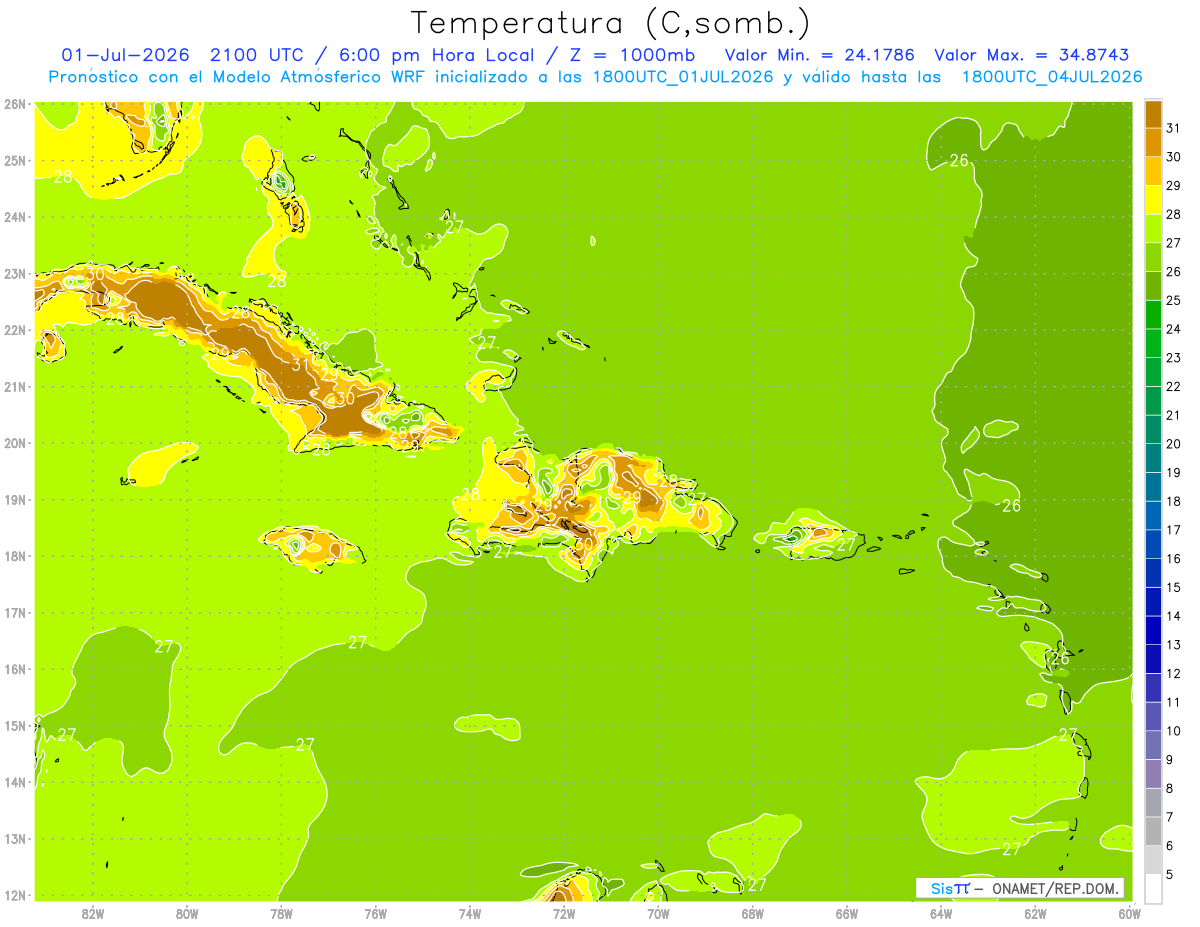Click the '78W' longitude axis label

(281, 913)
